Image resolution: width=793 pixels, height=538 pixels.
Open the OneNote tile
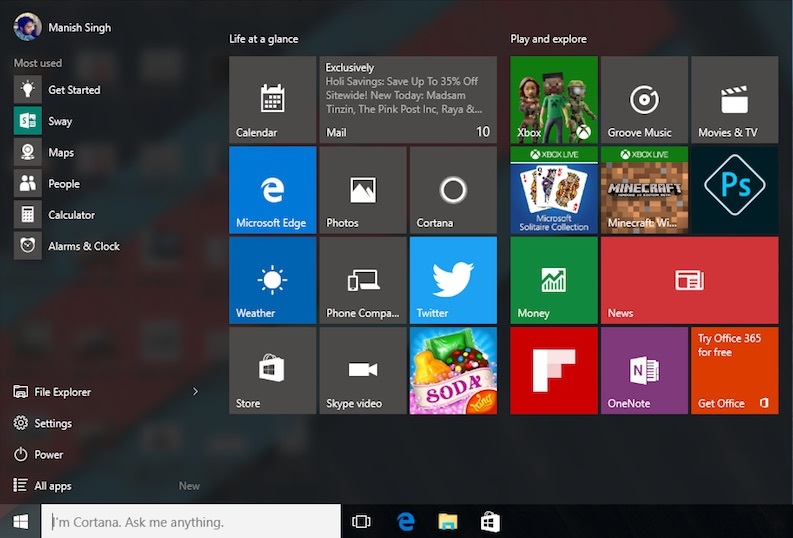point(644,371)
